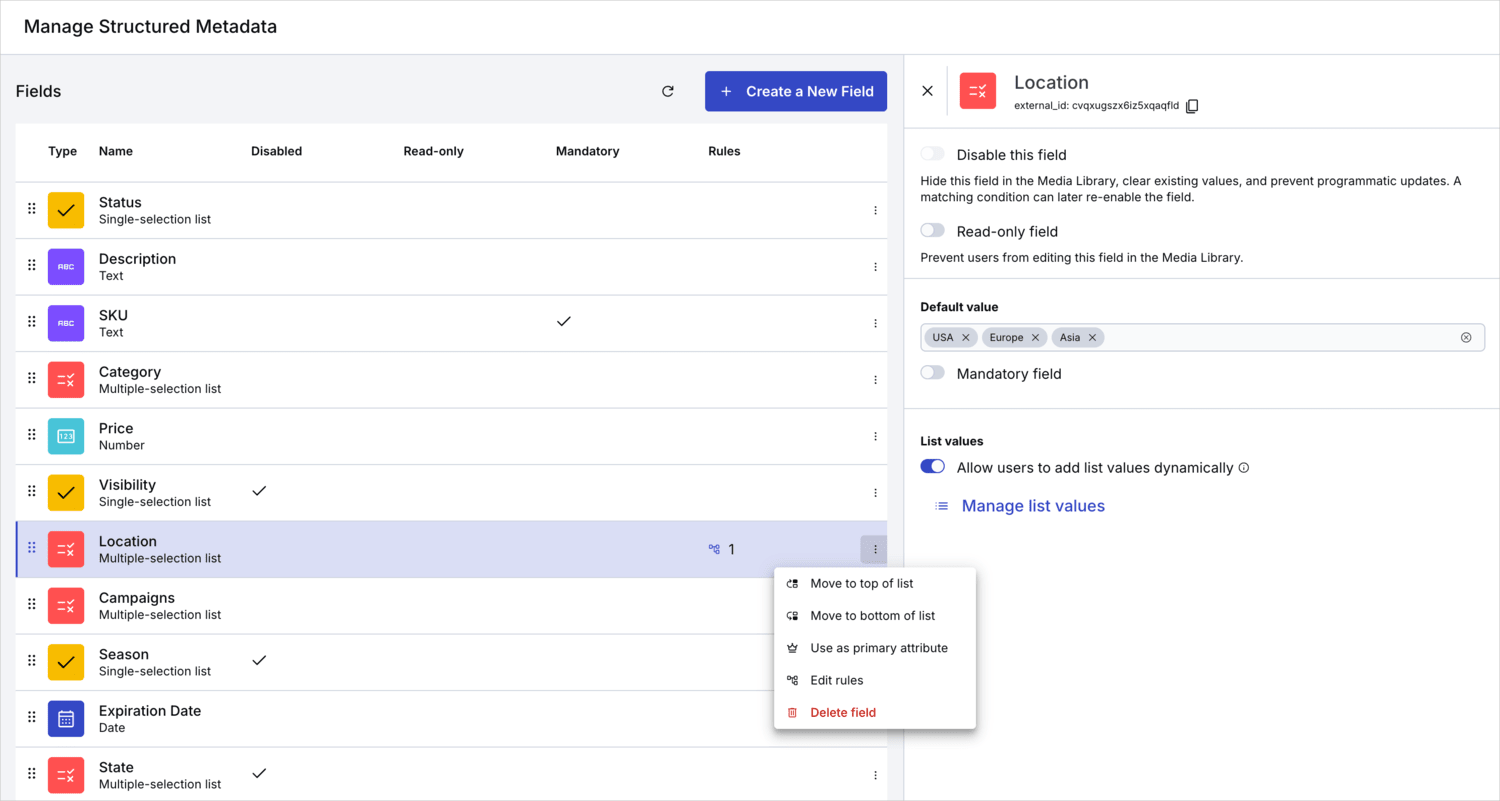Screen dimensions: 1500x801
Task: Click the drag handle of Price row
Action: (31, 435)
